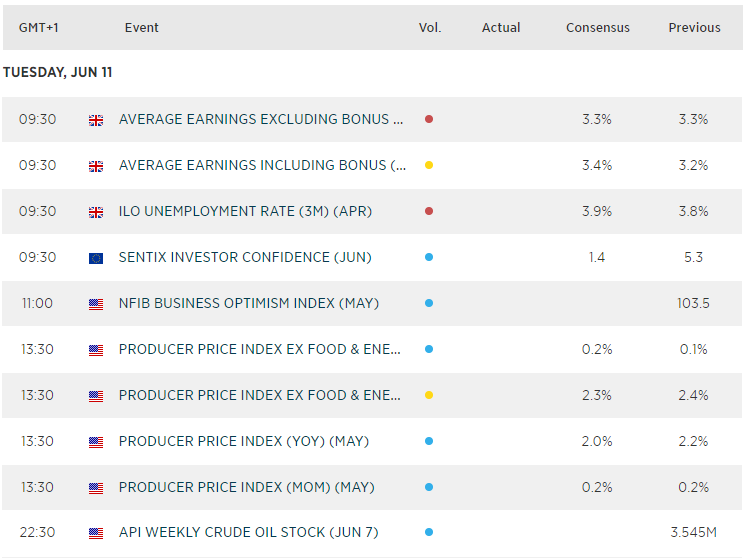Click the Previous column header

pos(694,28)
